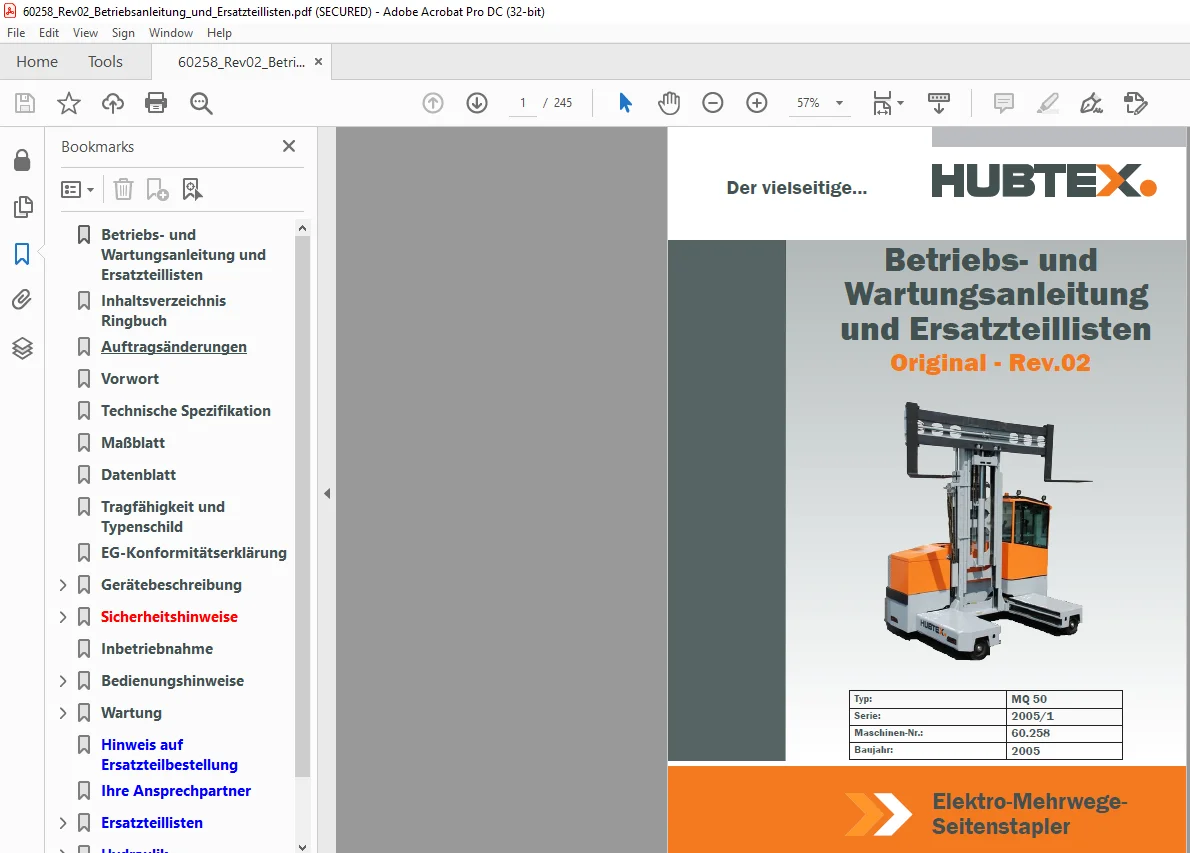Open the View menu
The width and height of the screenshot is (1190, 853).
pos(85,33)
